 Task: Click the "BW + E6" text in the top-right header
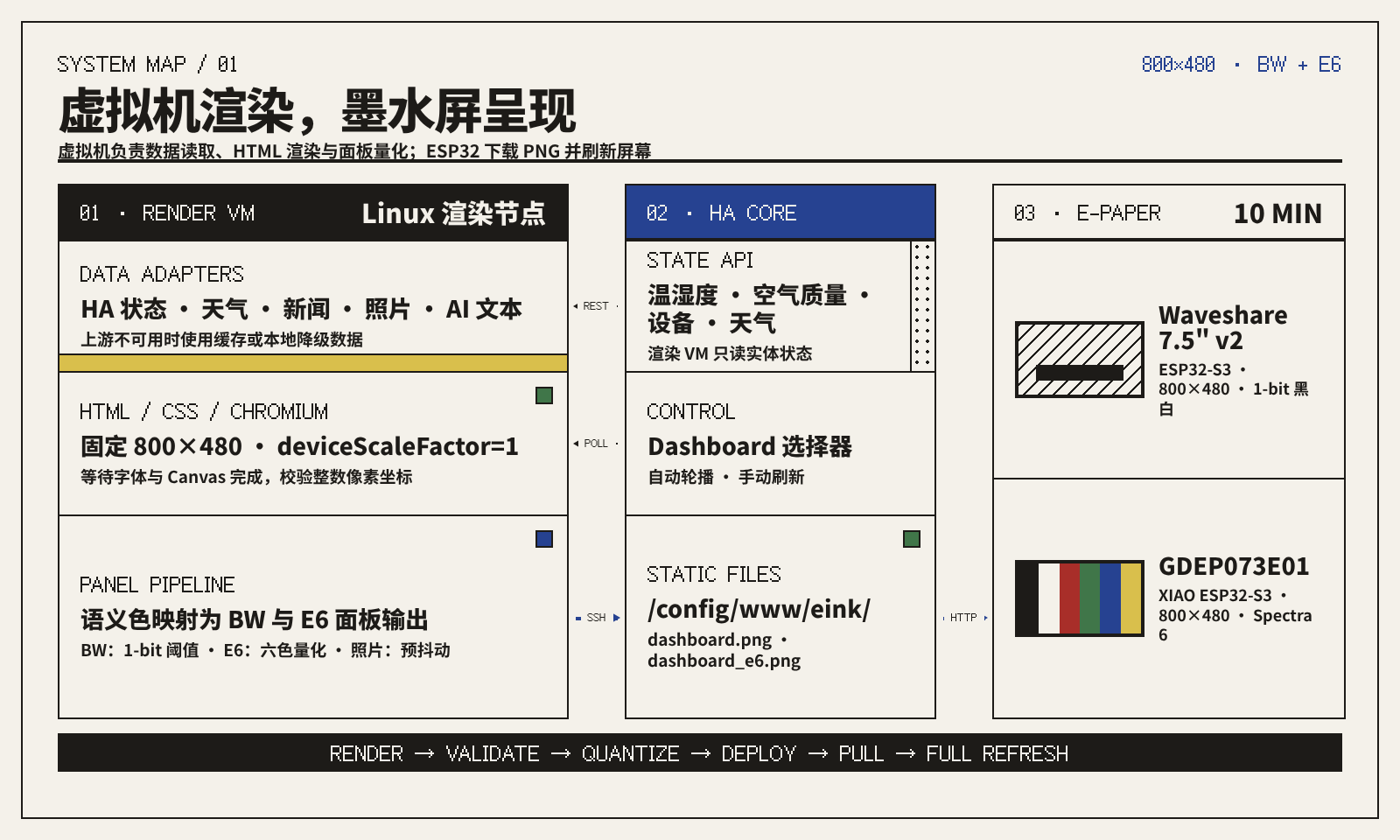point(1299,65)
